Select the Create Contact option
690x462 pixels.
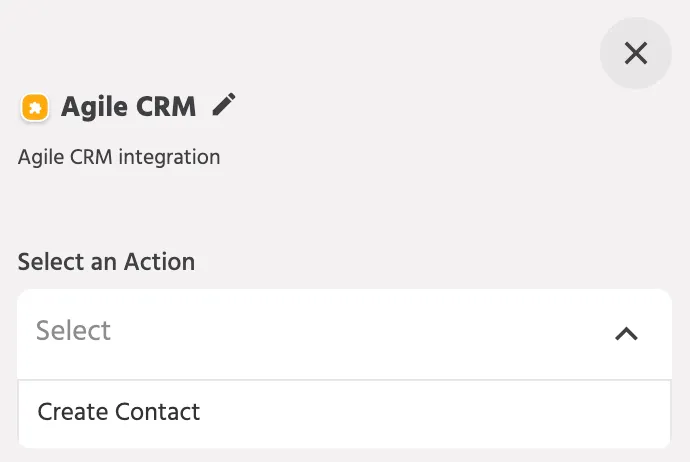coord(344,412)
